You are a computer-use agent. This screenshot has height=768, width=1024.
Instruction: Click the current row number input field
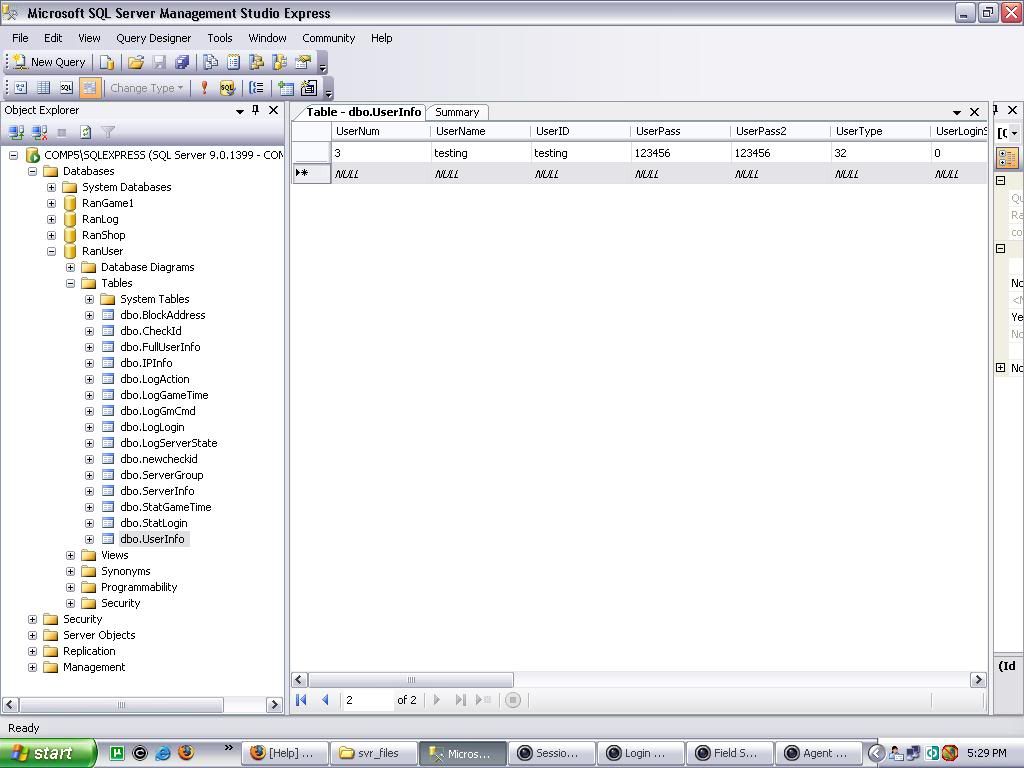point(366,700)
